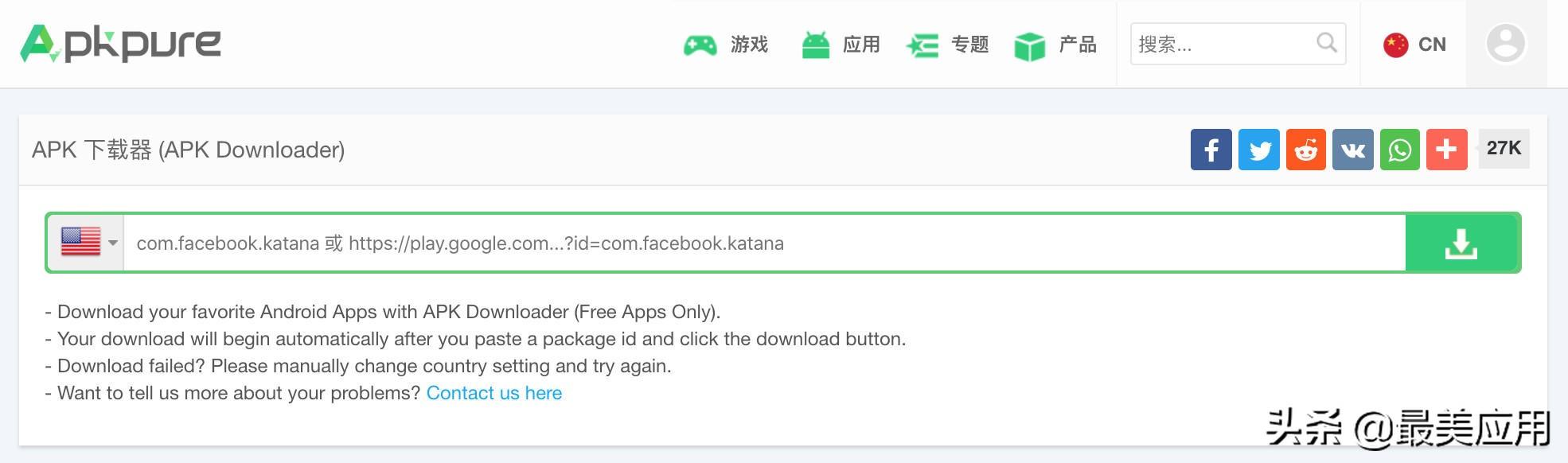Open the 产品 (Products) menu
The width and height of the screenshot is (1568, 463).
click(1056, 45)
